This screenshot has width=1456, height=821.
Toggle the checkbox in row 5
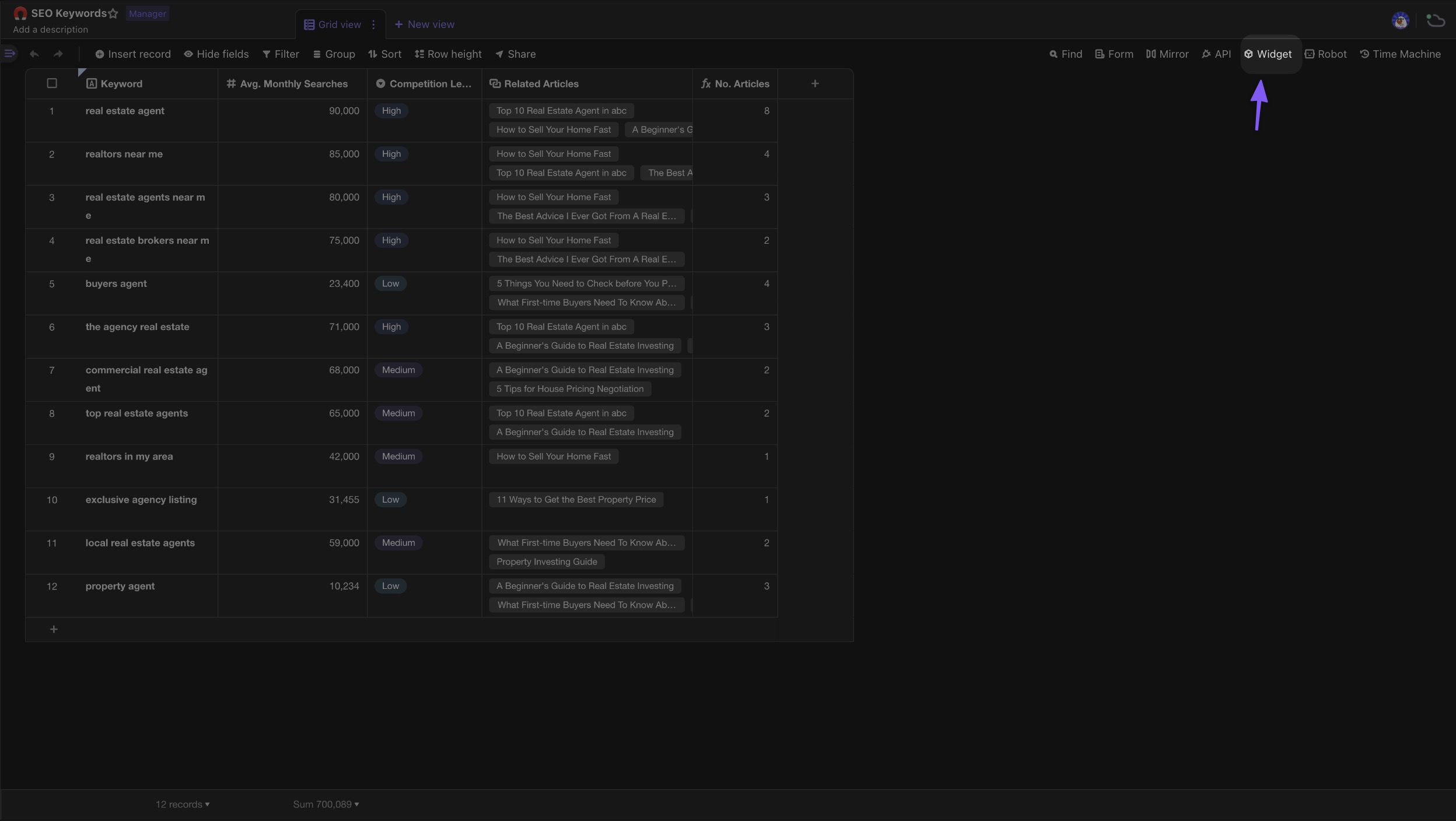click(51, 284)
